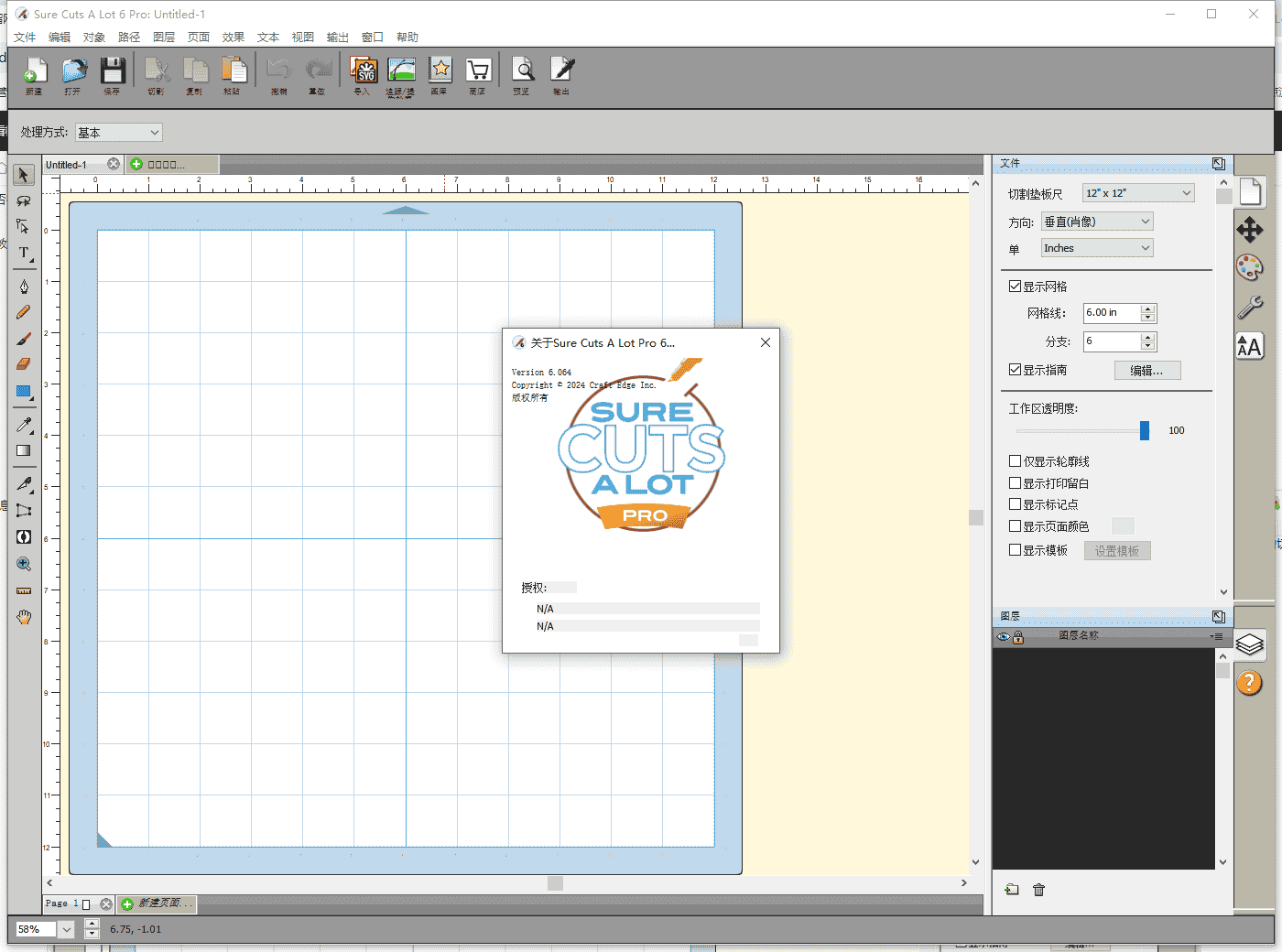Click the Paste (粘贴) clipboard icon
The height and width of the screenshot is (952, 1282).
pos(234,71)
